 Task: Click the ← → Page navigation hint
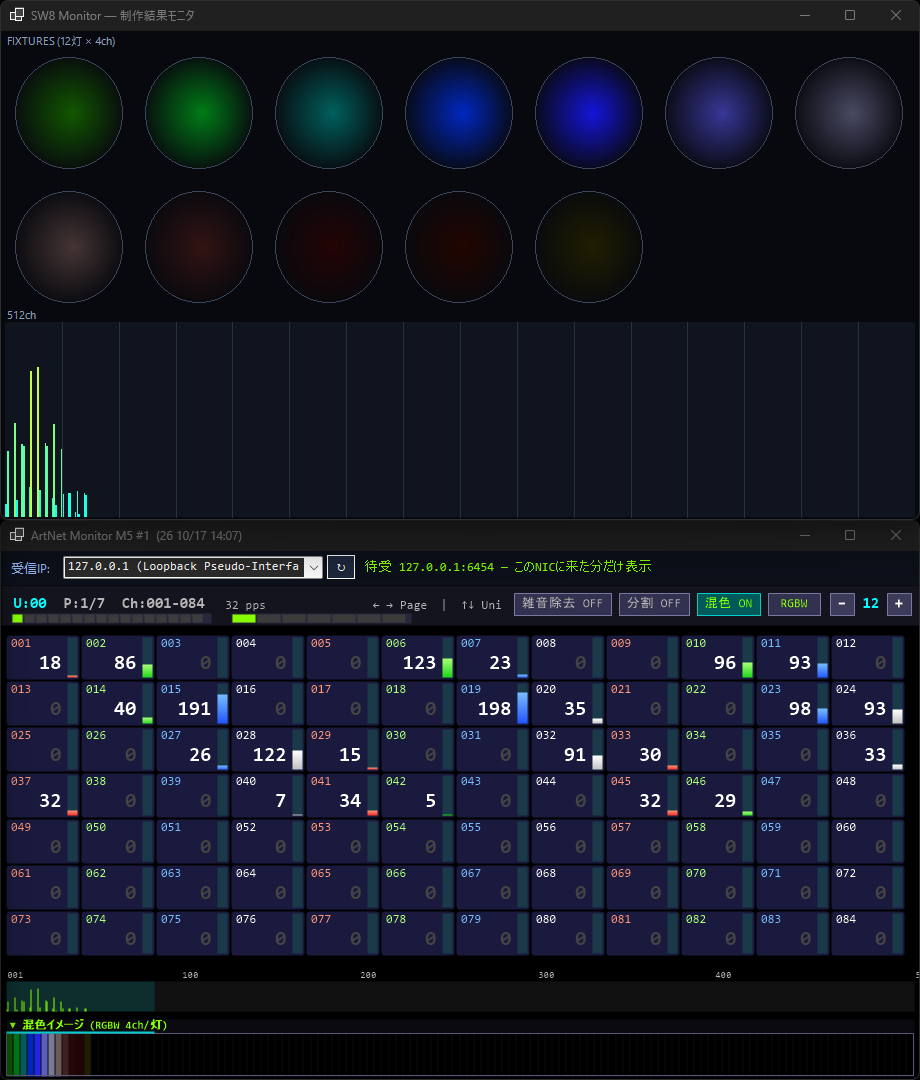pos(399,605)
